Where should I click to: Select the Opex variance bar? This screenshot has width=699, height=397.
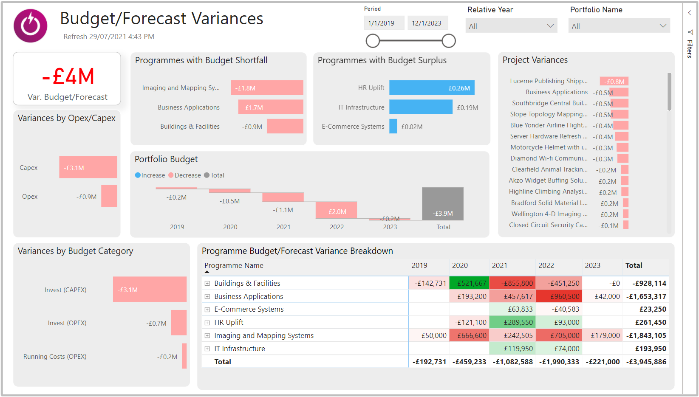pos(109,196)
